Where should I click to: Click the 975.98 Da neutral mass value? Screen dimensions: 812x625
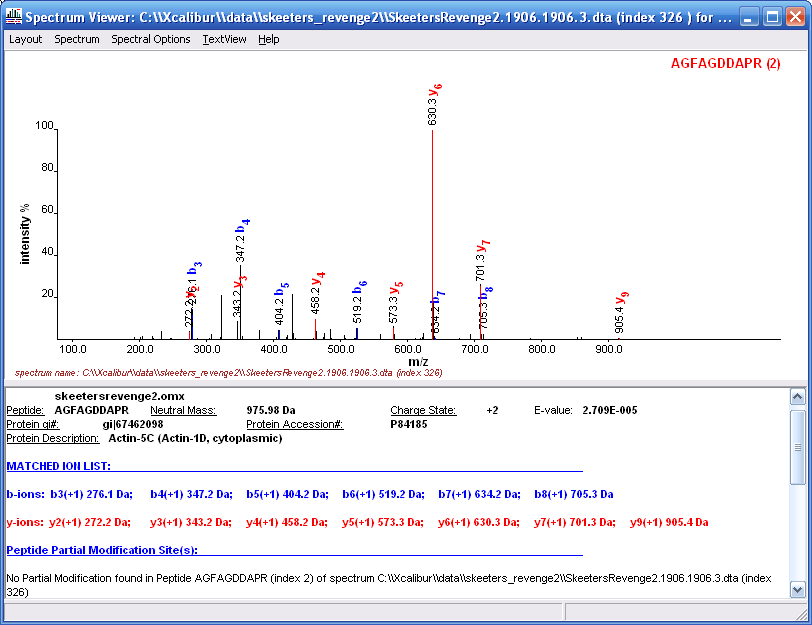point(271,410)
